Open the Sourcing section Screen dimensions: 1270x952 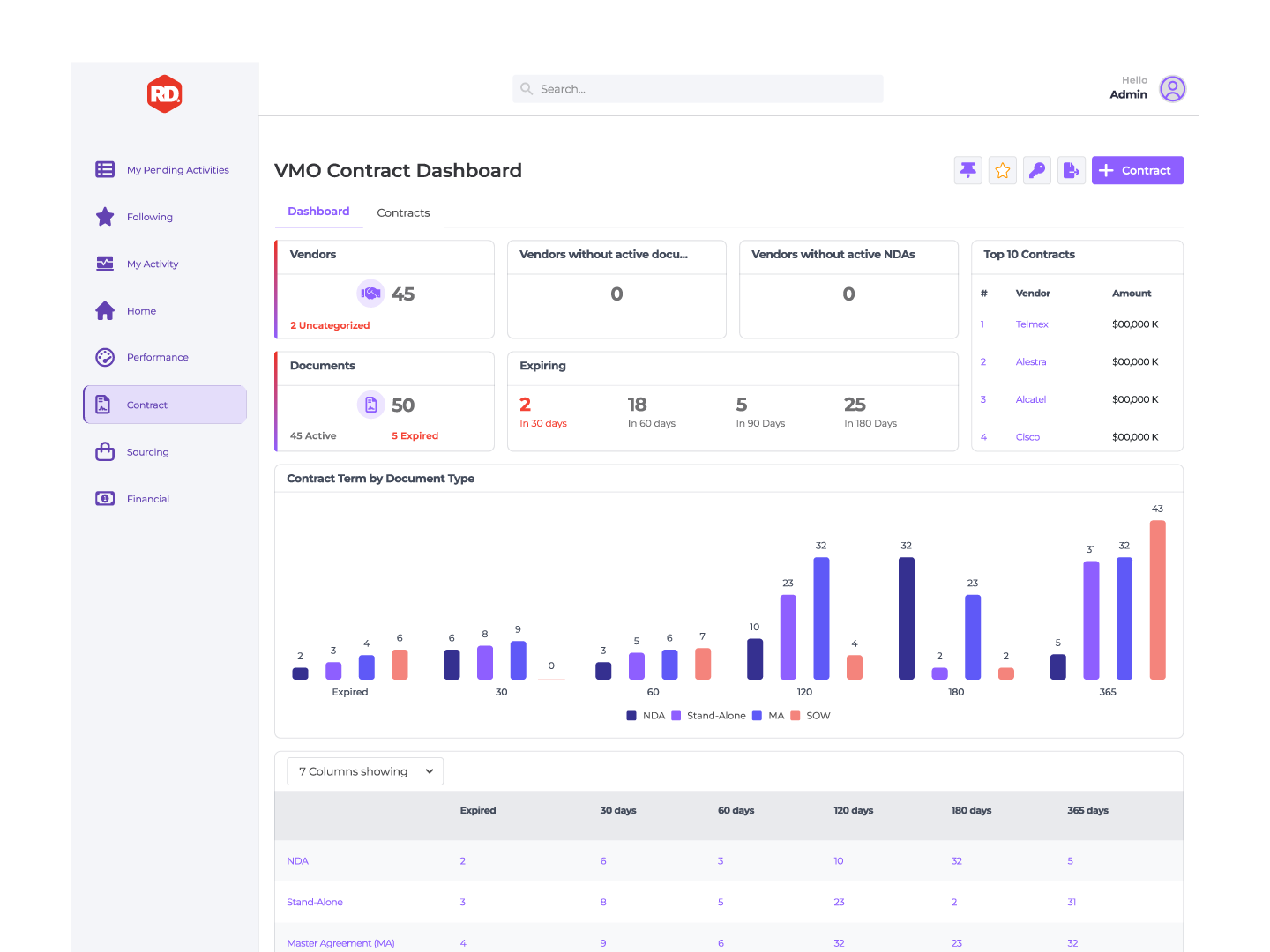tap(148, 451)
